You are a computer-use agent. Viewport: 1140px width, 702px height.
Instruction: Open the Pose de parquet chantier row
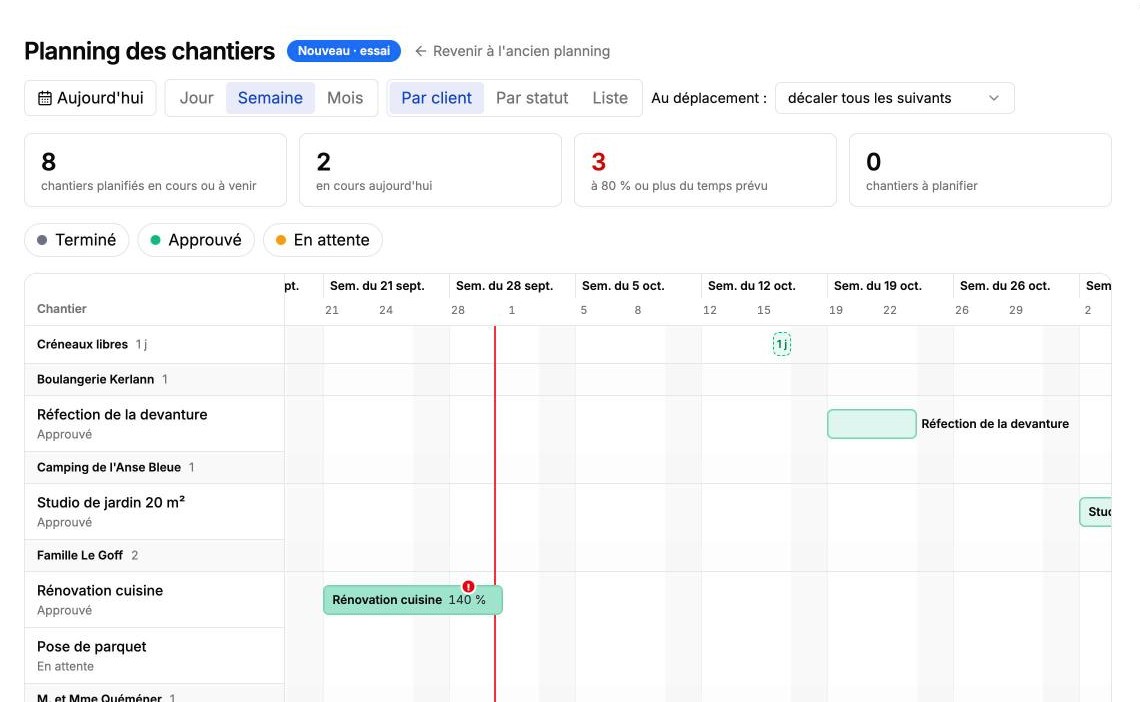154,655
